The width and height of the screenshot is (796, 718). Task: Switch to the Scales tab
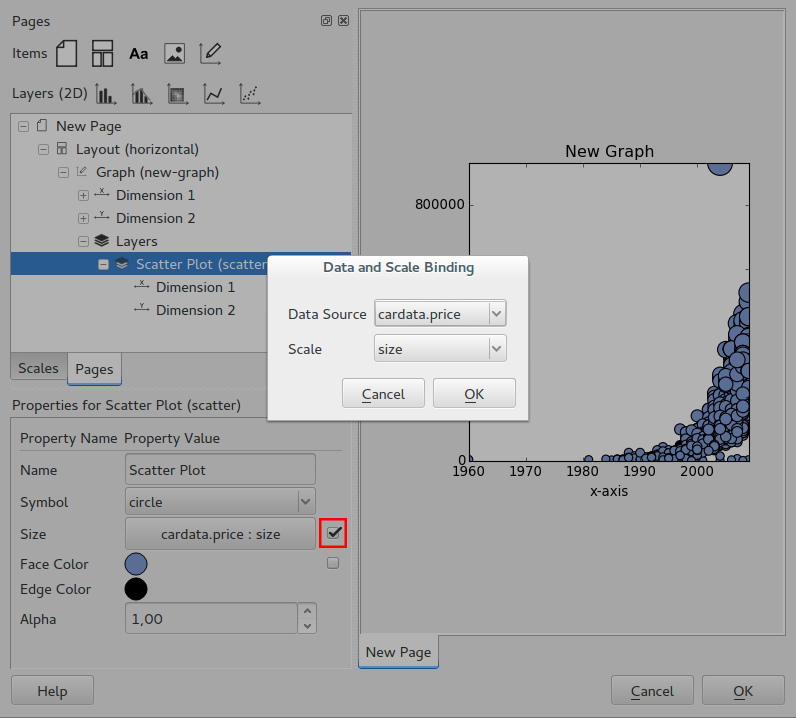pos(38,368)
